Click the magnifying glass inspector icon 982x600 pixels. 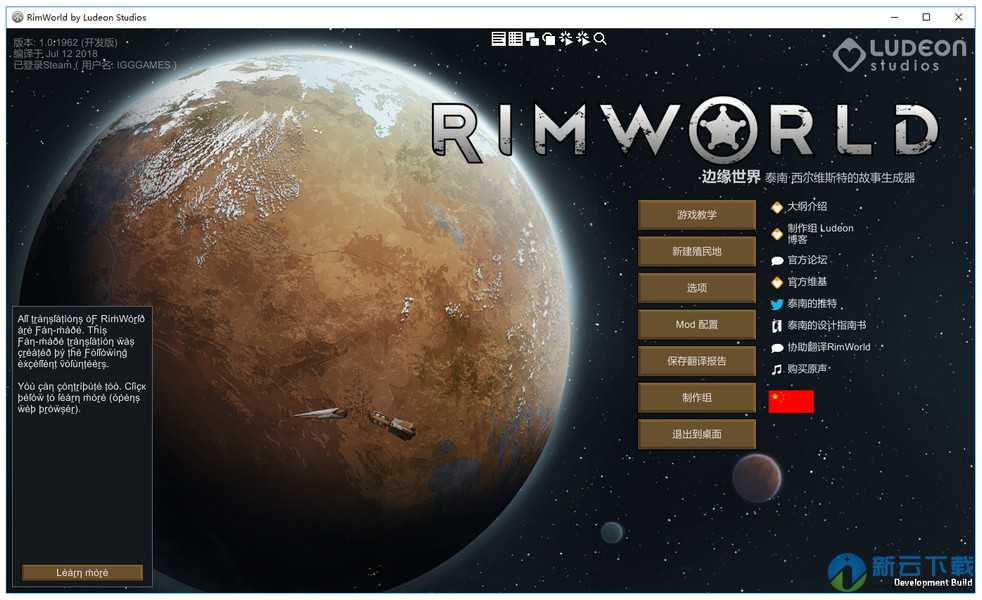point(600,39)
